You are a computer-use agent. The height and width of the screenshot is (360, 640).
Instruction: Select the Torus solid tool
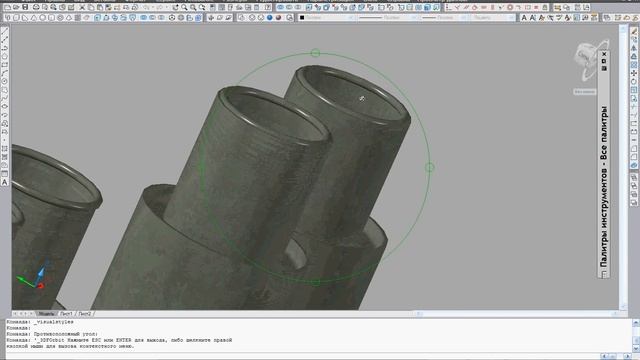click(60, 18)
